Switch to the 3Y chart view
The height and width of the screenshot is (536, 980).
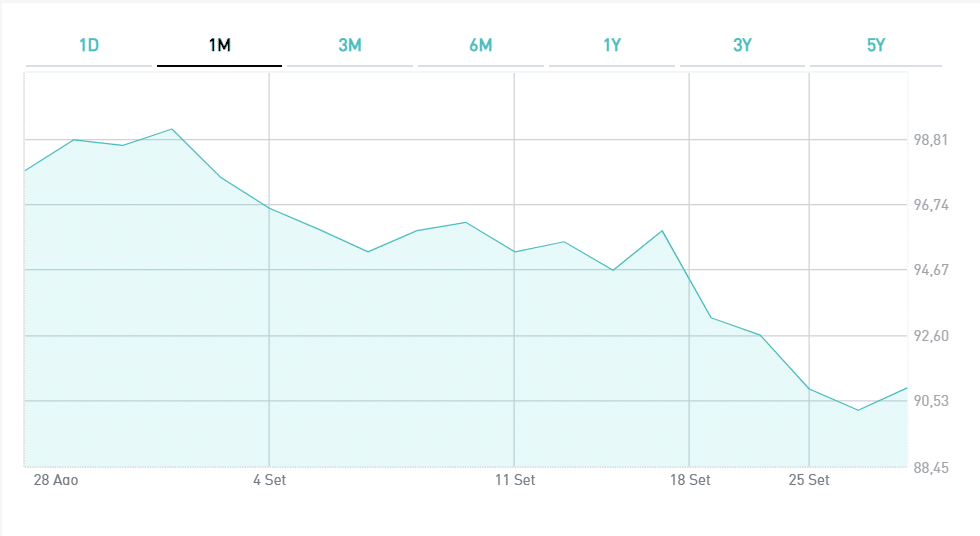click(x=742, y=46)
